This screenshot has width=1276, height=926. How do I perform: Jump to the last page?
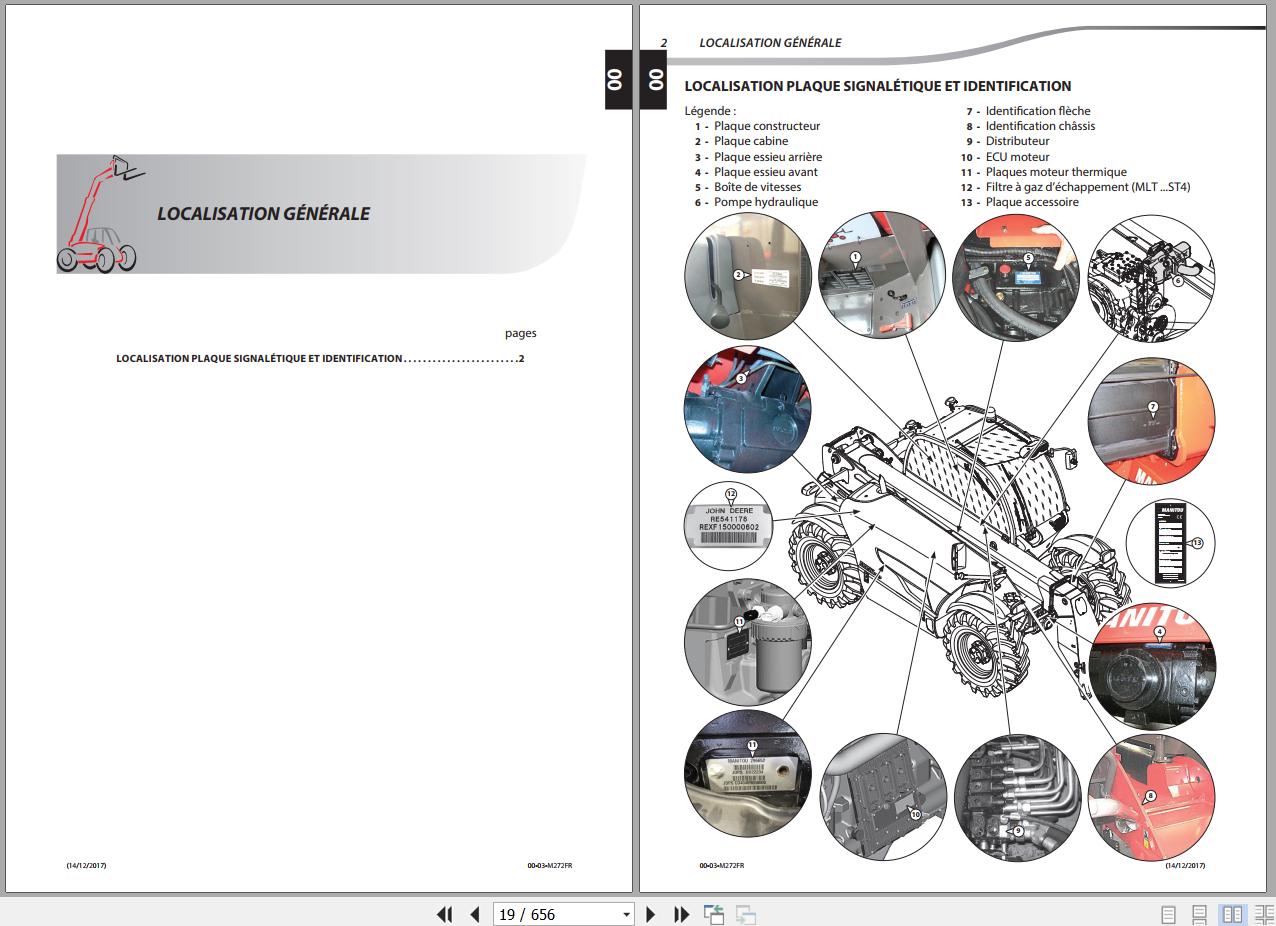(x=682, y=914)
